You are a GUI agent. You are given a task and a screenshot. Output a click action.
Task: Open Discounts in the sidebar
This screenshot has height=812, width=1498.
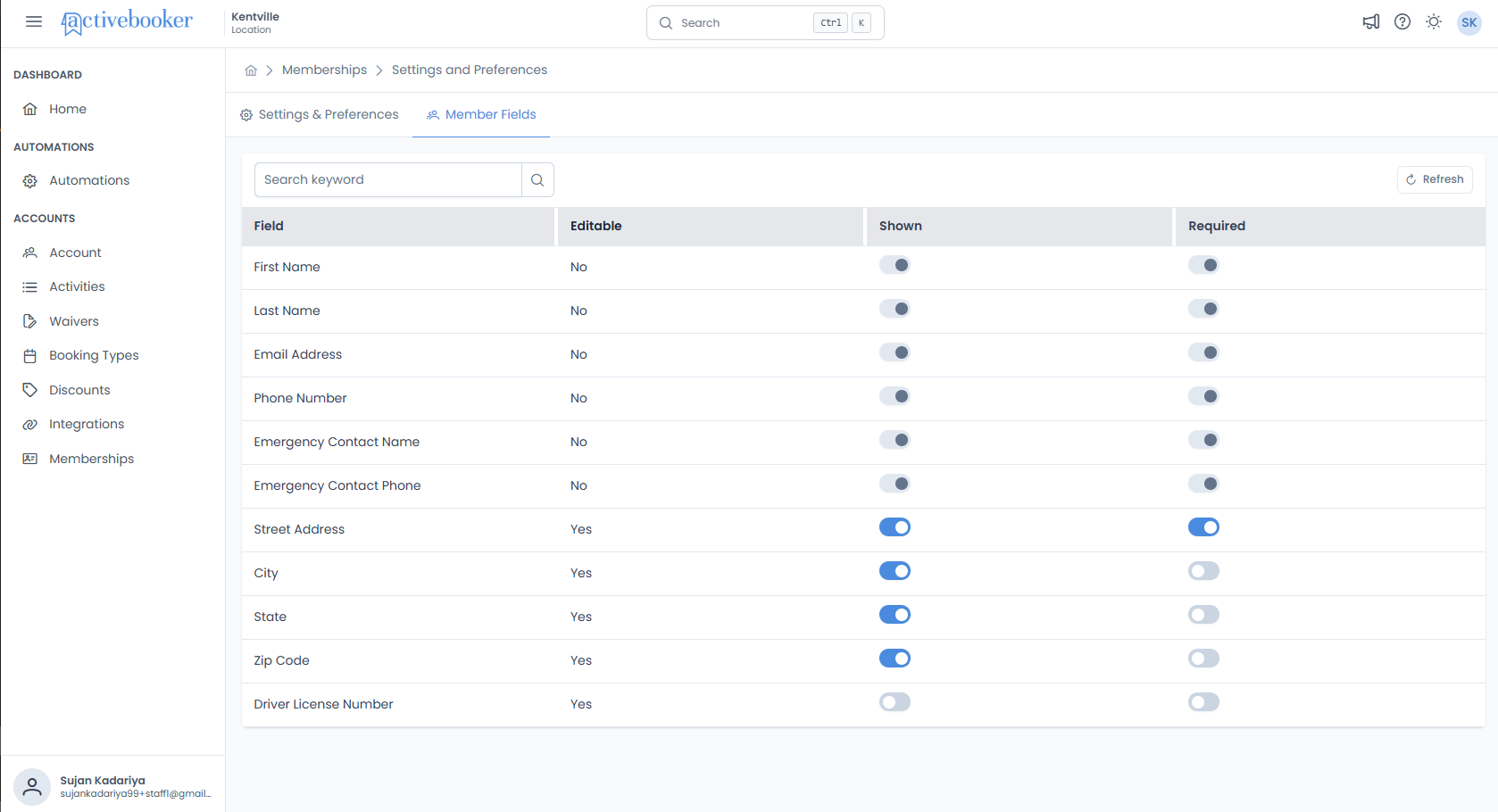point(79,390)
